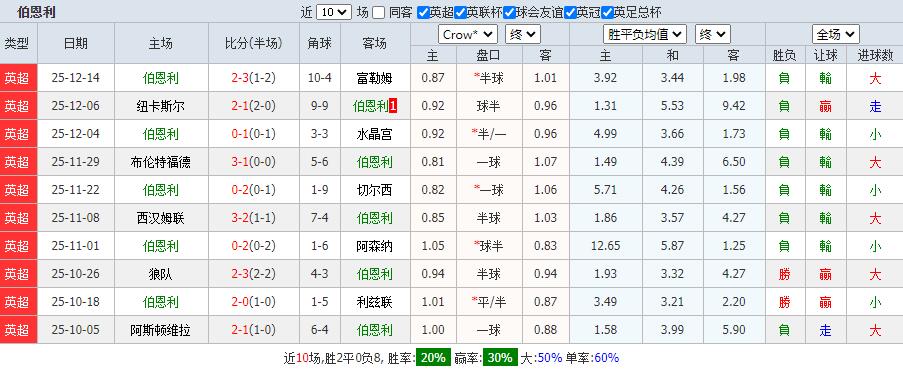Click the 英超 label in the 25-10-05 row

(17, 330)
